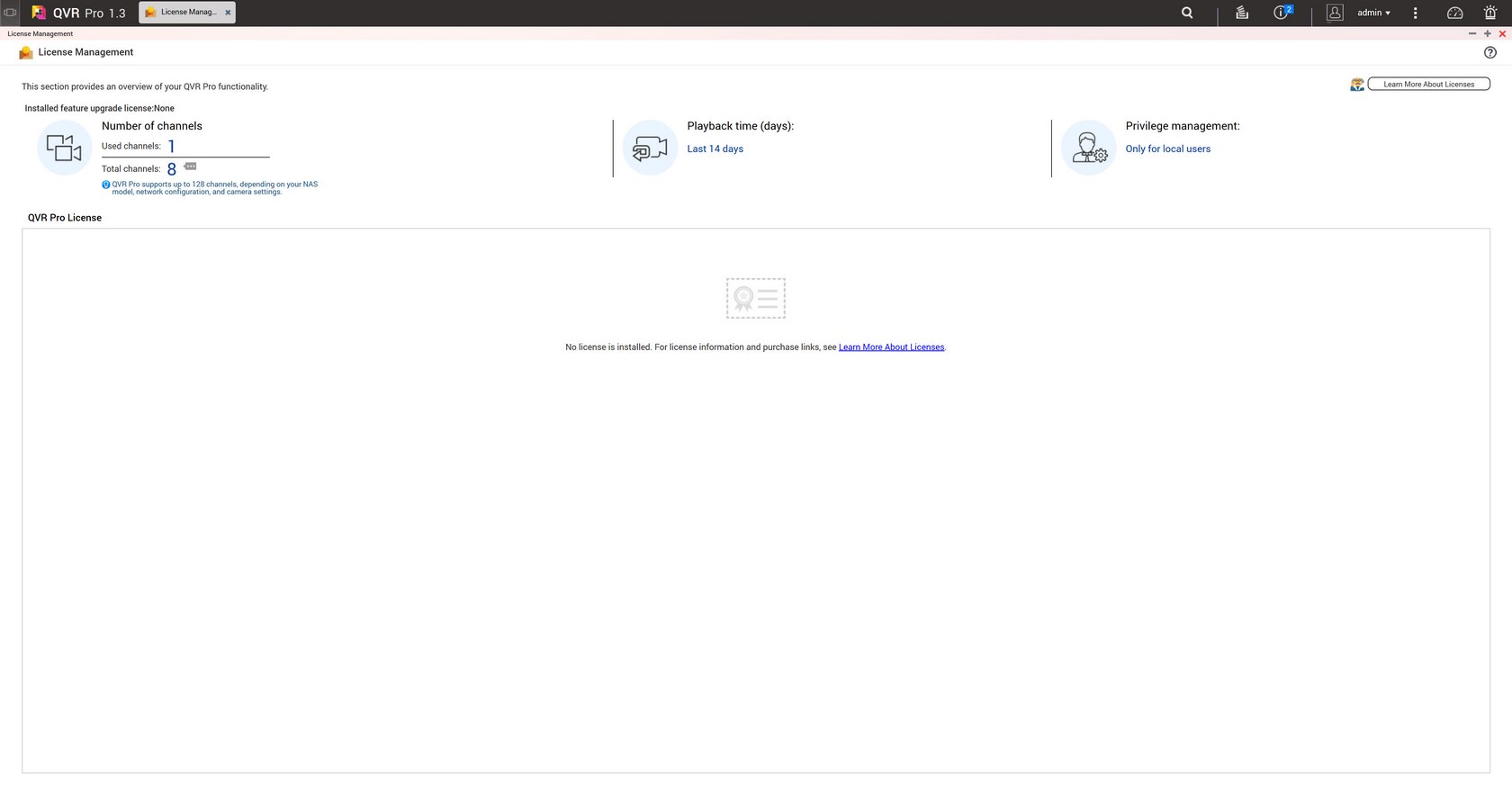Image resolution: width=1512 pixels, height=793 pixels.
Task: Click the total channels value 8
Action: (x=171, y=169)
